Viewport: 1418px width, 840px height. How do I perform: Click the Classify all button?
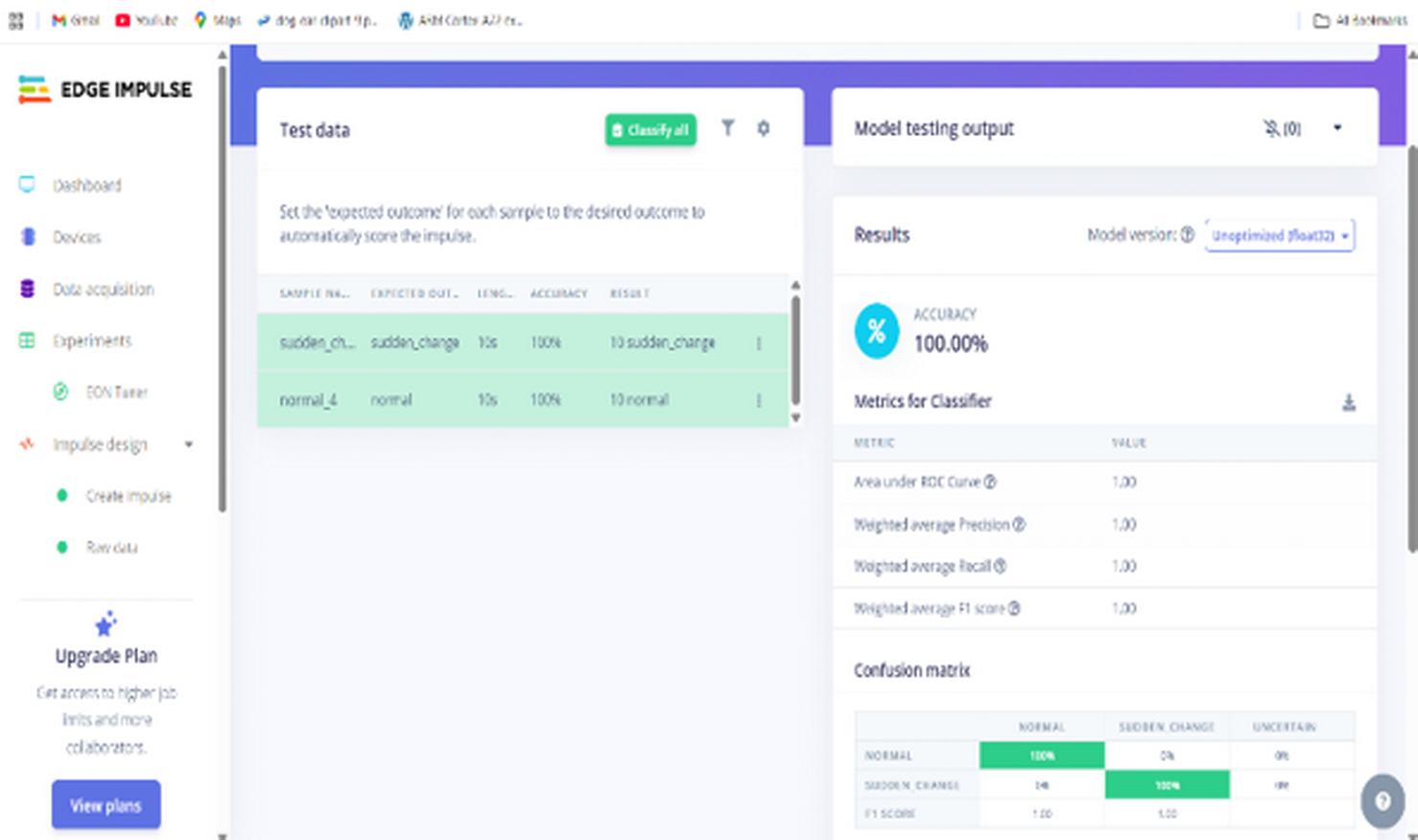pos(650,130)
